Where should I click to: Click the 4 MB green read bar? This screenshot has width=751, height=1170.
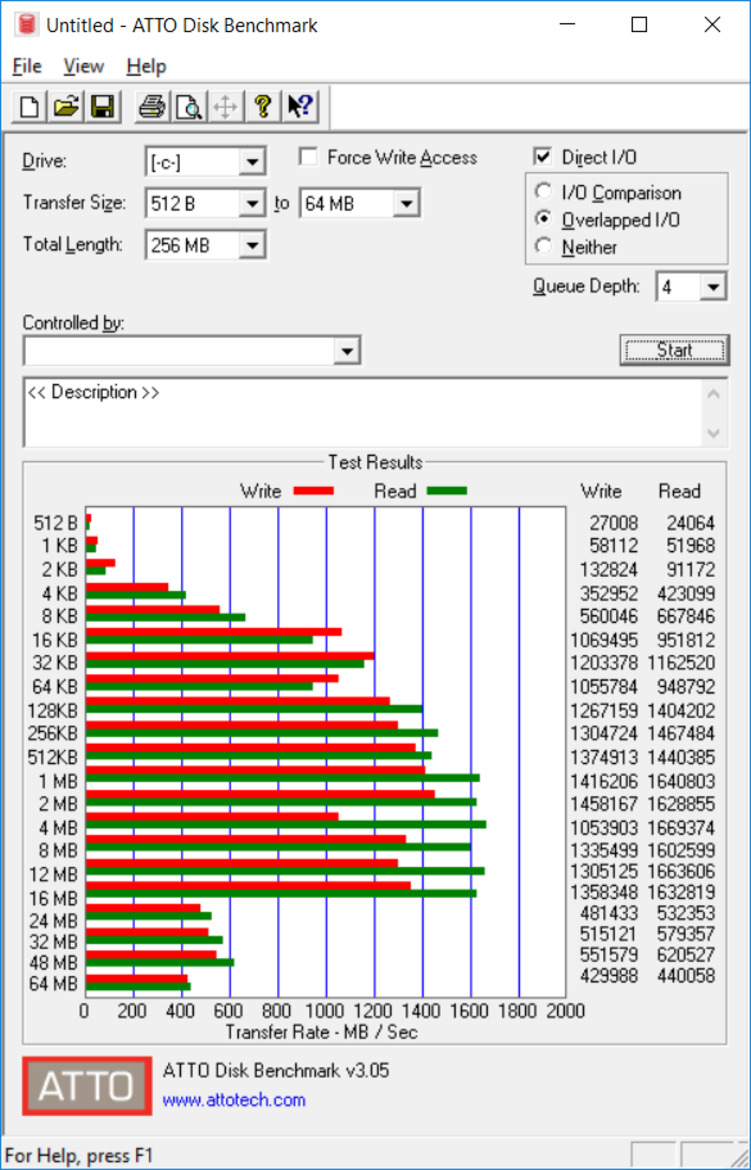pos(286,825)
